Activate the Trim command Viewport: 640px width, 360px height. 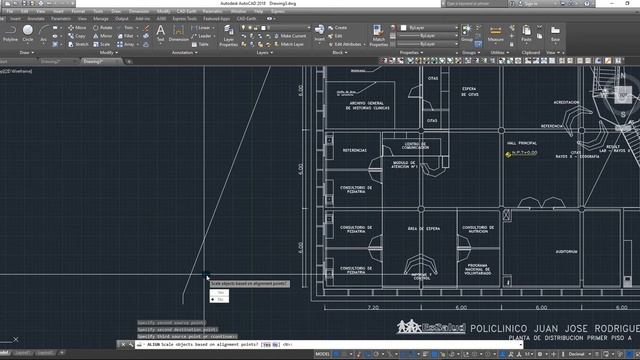(126, 28)
